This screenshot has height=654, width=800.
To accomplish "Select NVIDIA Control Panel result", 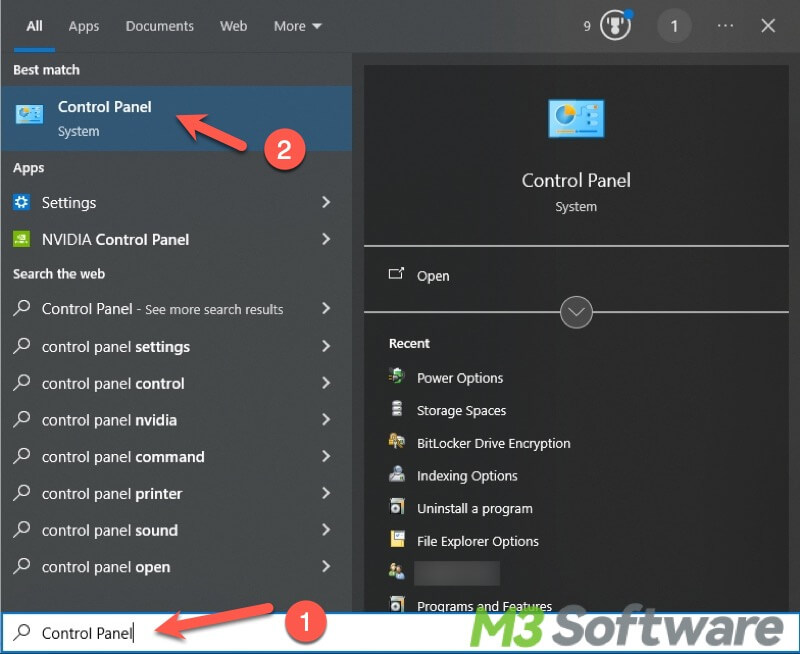I will coord(176,239).
